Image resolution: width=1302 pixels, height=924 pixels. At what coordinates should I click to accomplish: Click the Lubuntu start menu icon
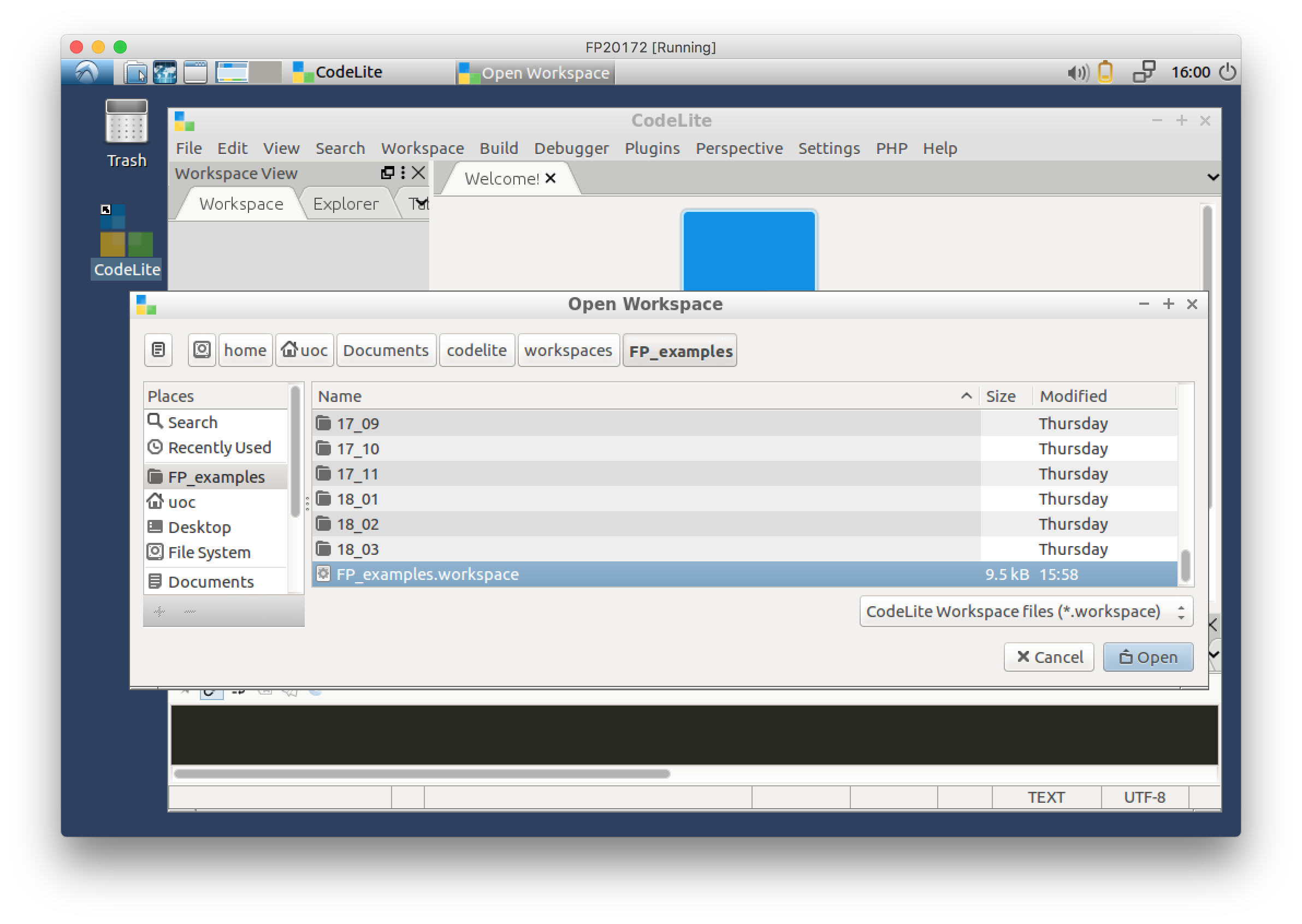click(87, 72)
